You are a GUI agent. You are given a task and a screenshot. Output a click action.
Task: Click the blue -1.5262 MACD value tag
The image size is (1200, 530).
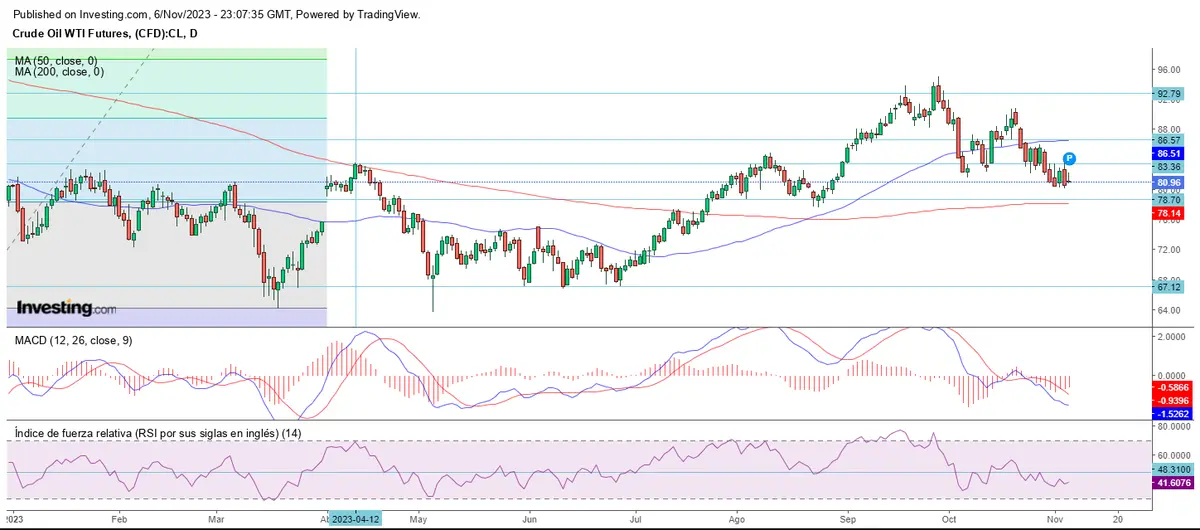point(1169,411)
